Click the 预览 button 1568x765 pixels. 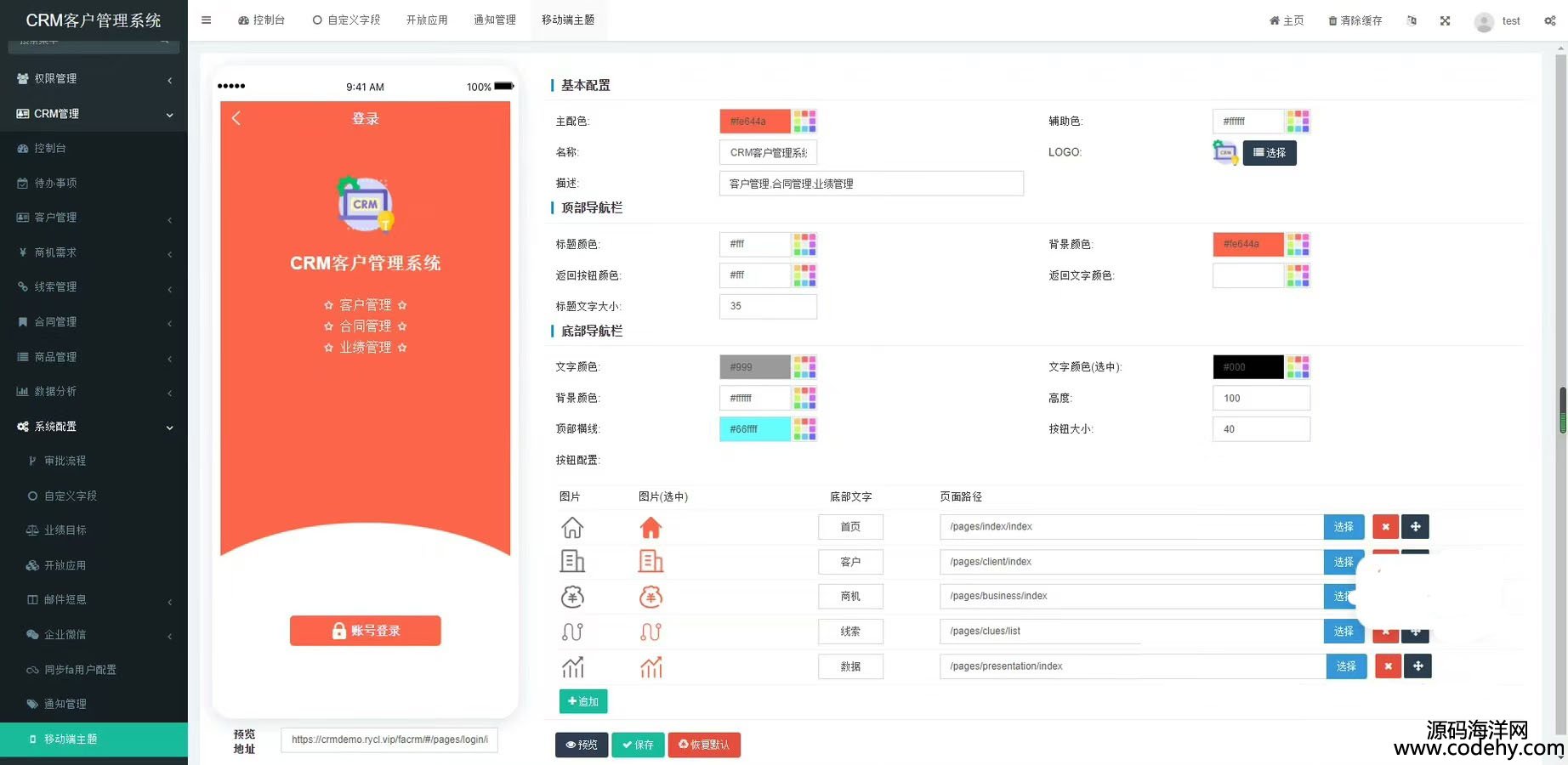(x=582, y=745)
